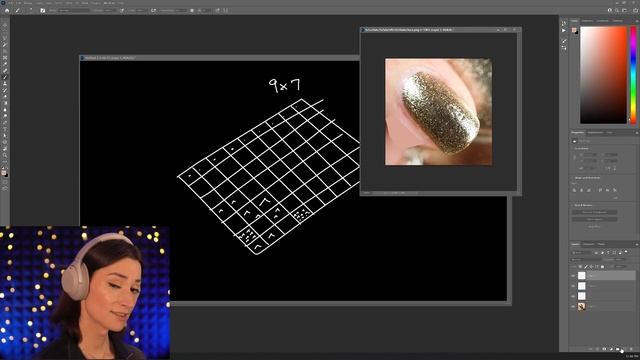The image size is (640, 360).
Task: Open the Filter menu
Action: pyautogui.click(x=69, y=3)
